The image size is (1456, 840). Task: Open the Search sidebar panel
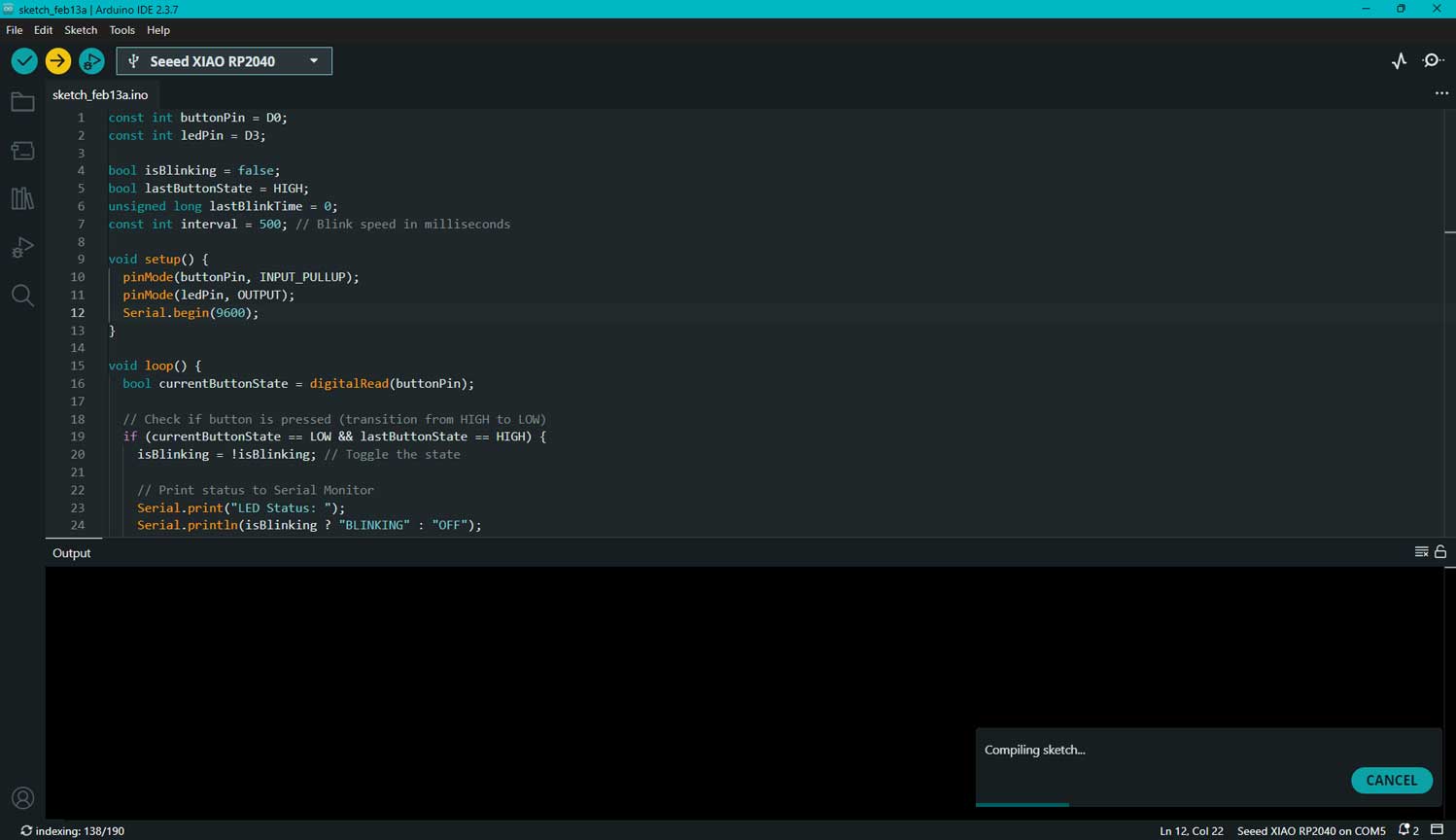(22, 296)
